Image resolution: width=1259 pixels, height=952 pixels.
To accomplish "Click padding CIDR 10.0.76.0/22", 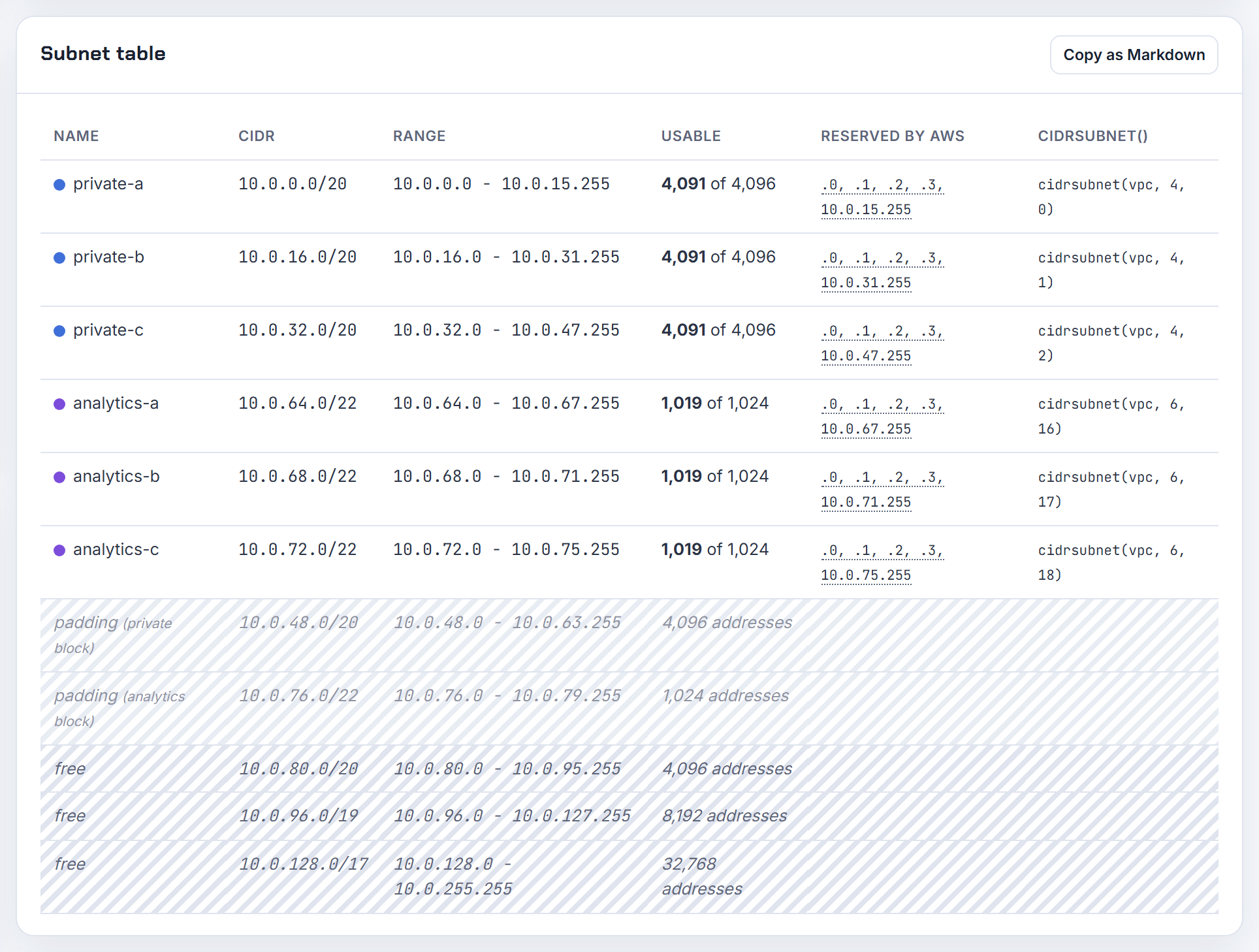I will [x=298, y=696].
